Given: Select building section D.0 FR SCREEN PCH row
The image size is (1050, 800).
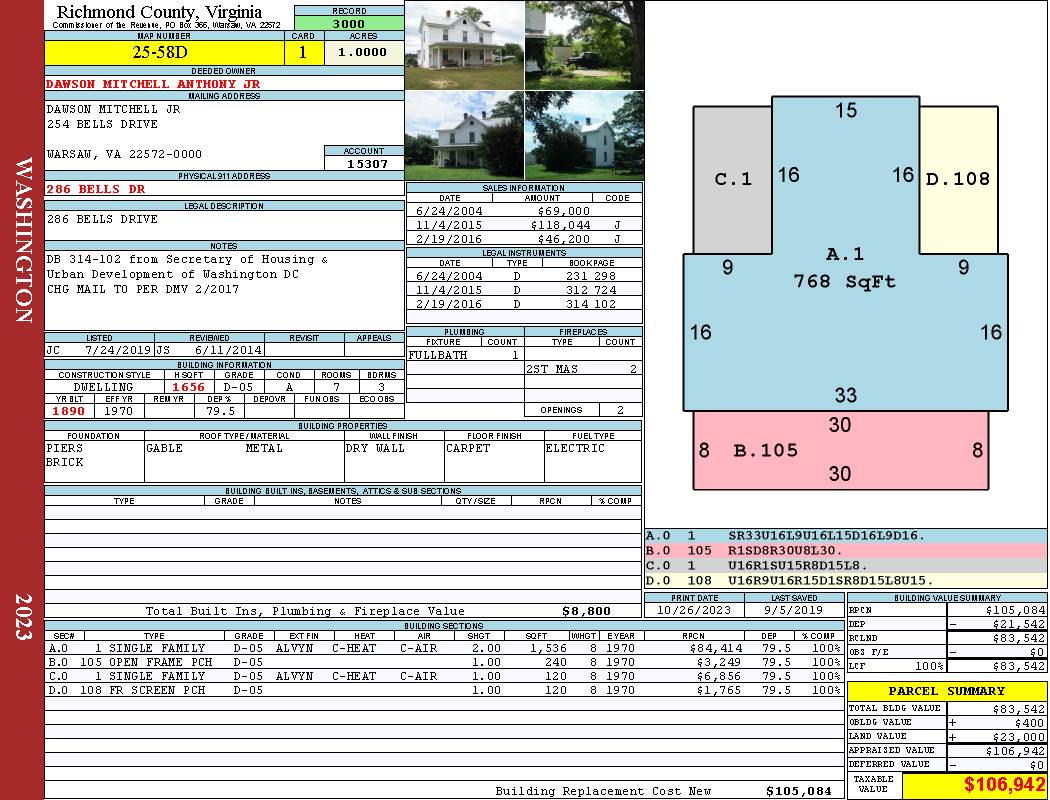Looking at the screenshot, I should tap(443, 690).
